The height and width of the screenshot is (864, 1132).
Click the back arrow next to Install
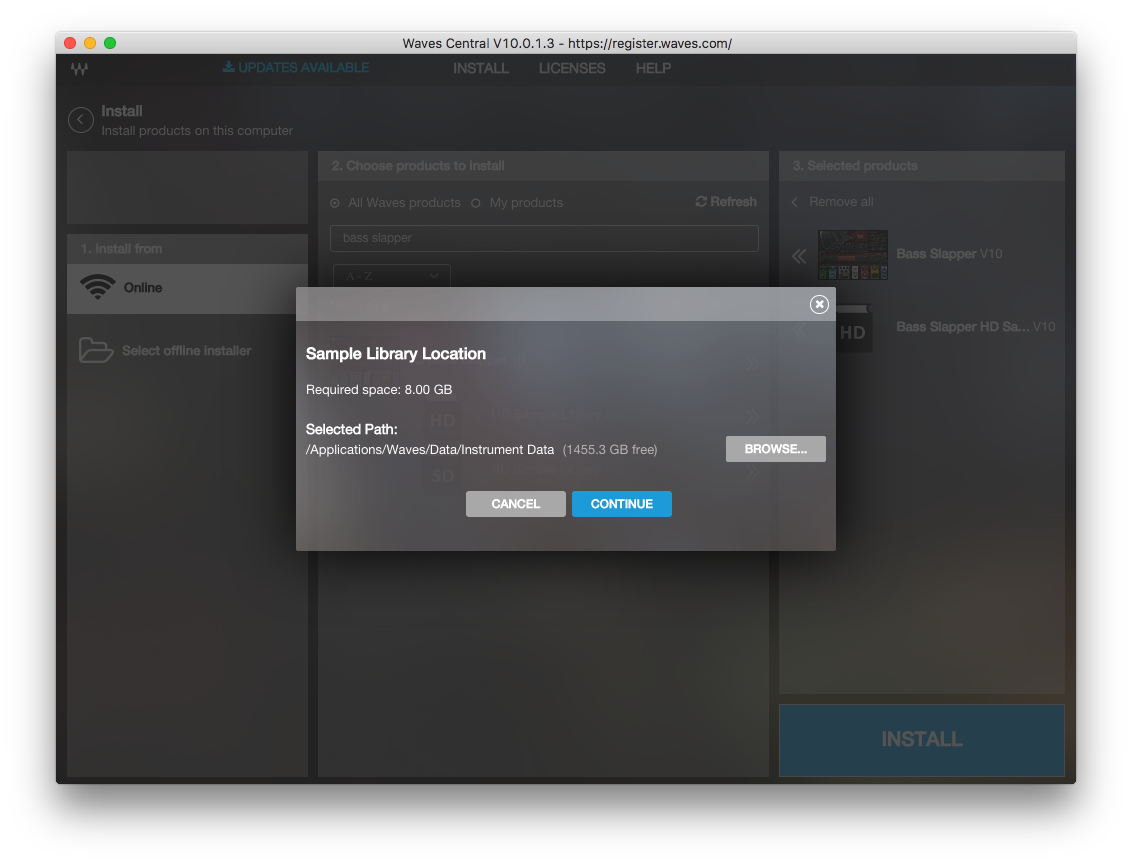pyautogui.click(x=81, y=120)
